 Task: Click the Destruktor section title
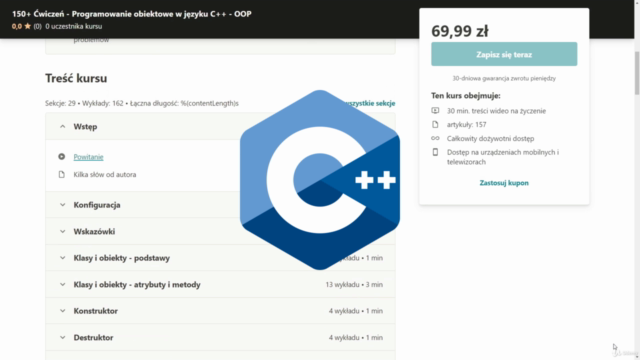[x=93, y=338]
